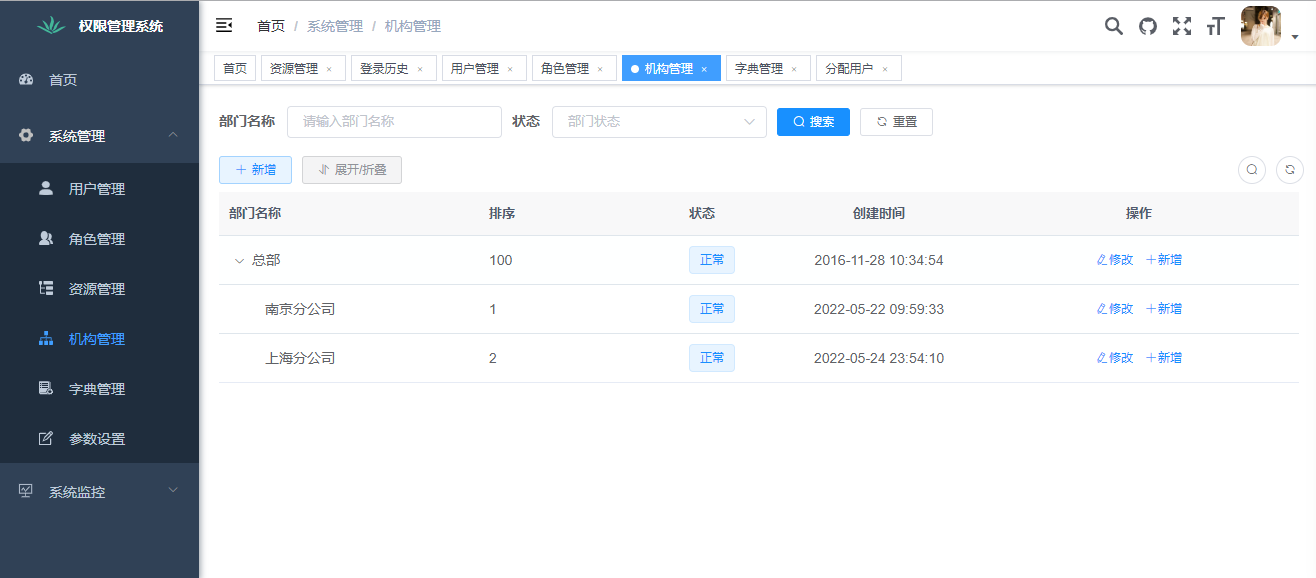
Task: Open 用户管理 from sidebar
Action: [x=99, y=189]
